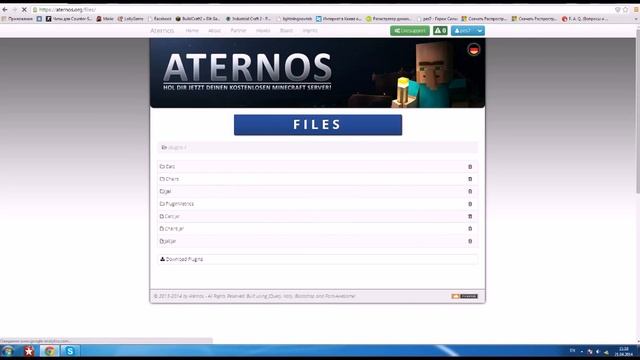Go to Home in the site navigation
Image resolution: width=640 pixels, height=360 pixels.
click(x=192, y=31)
